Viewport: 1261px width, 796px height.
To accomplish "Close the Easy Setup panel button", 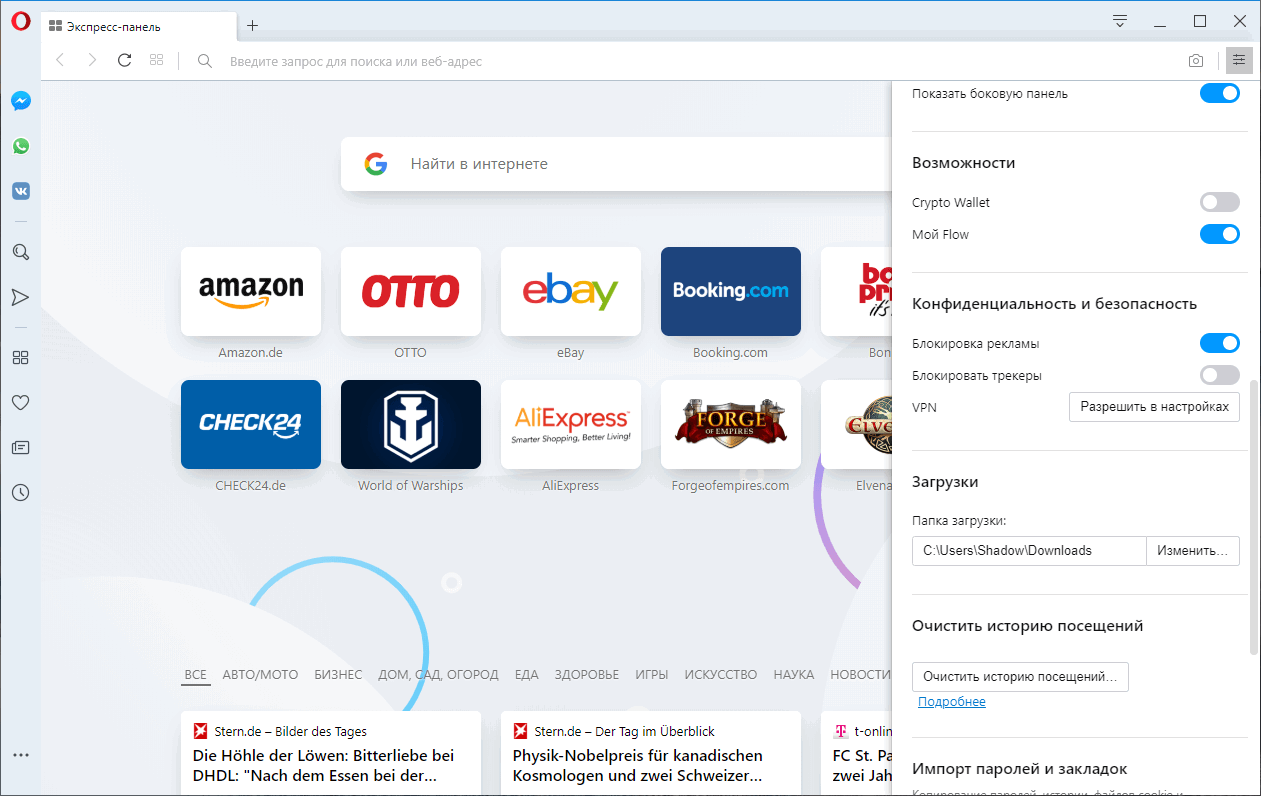I will coord(1239,61).
